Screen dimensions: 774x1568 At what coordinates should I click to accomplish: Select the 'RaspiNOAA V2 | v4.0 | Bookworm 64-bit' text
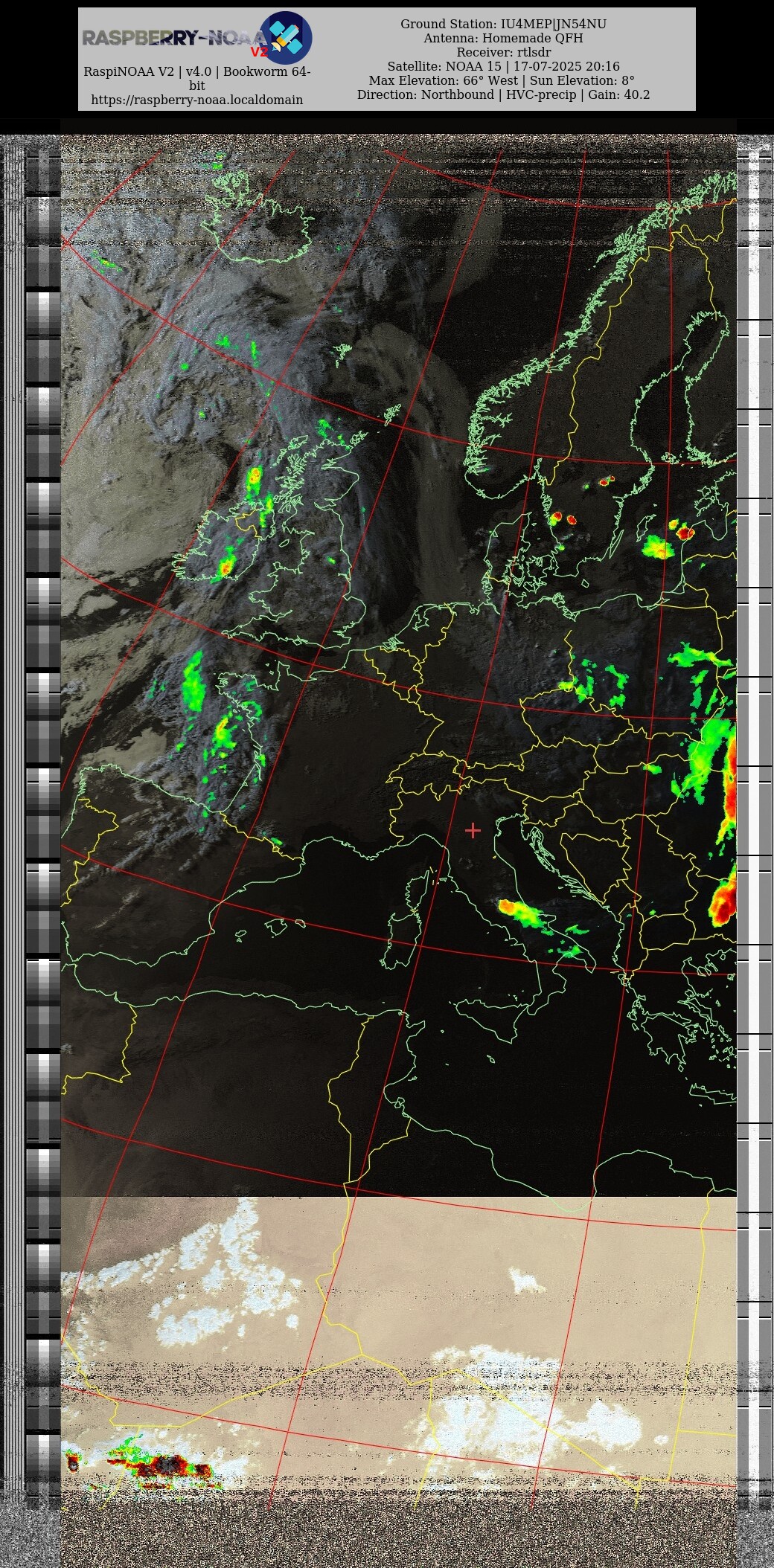point(196,79)
